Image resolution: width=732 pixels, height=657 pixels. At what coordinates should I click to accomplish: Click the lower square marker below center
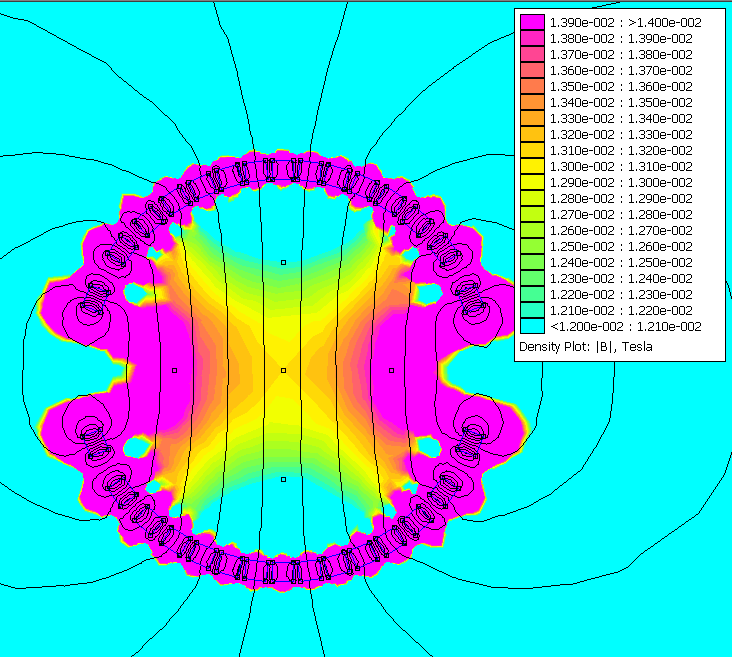tap(283, 479)
